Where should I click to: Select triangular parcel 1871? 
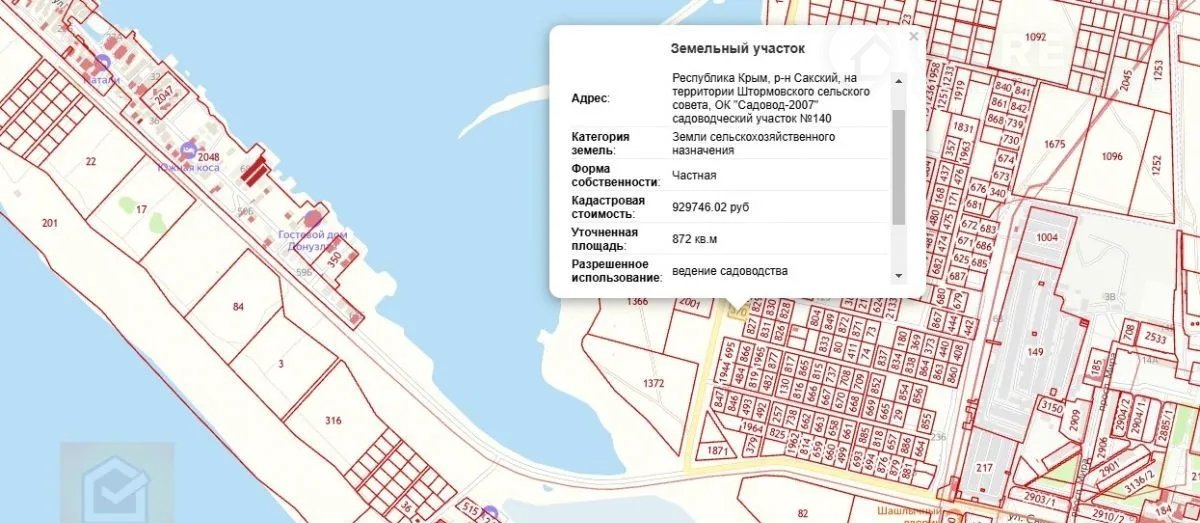click(x=715, y=450)
